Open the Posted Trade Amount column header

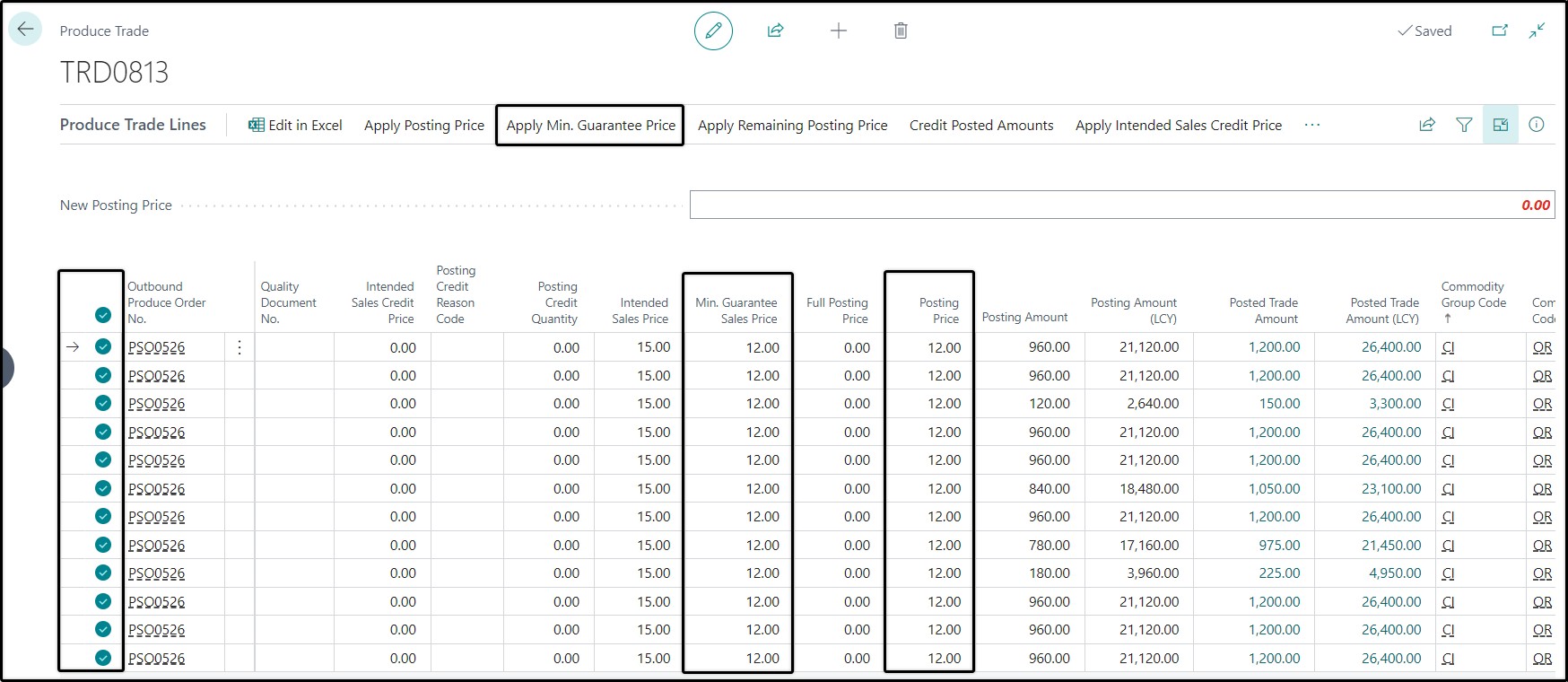coord(1264,310)
